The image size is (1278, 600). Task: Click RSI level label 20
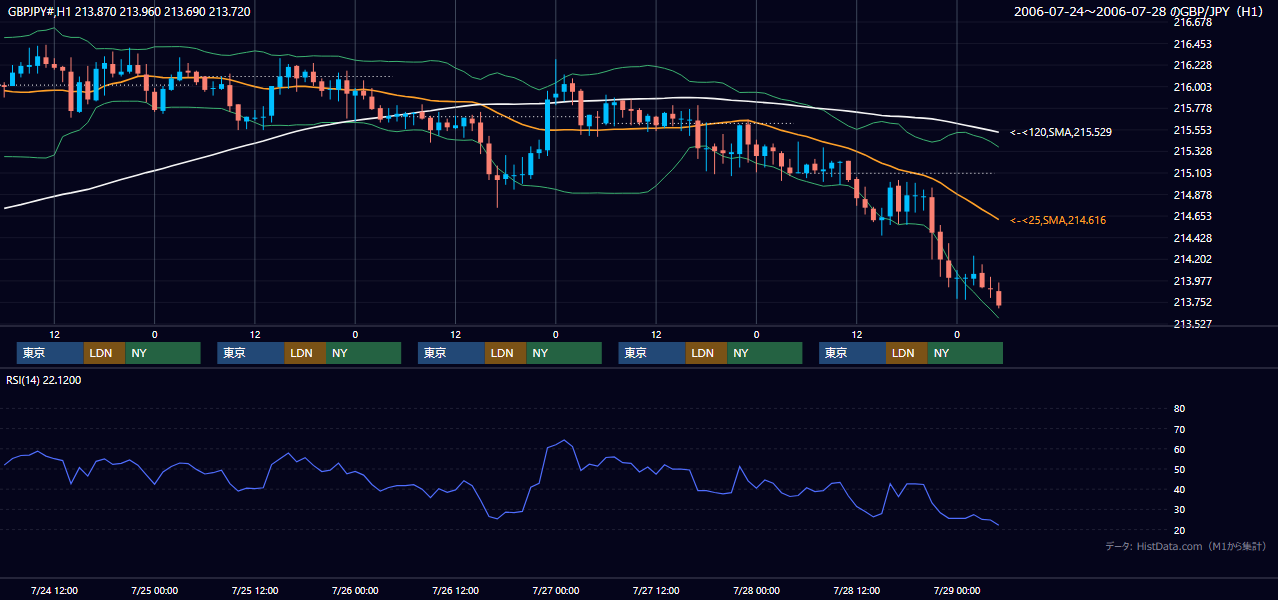click(1179, 530)
